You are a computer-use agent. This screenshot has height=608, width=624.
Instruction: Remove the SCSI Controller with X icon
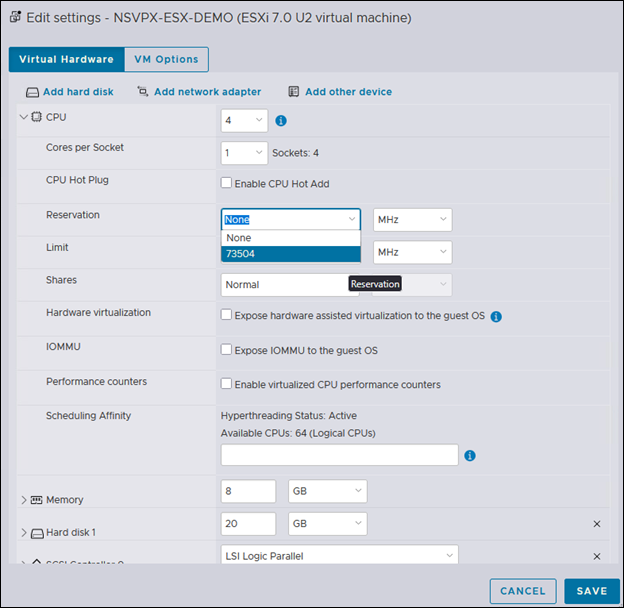point(597,556)
